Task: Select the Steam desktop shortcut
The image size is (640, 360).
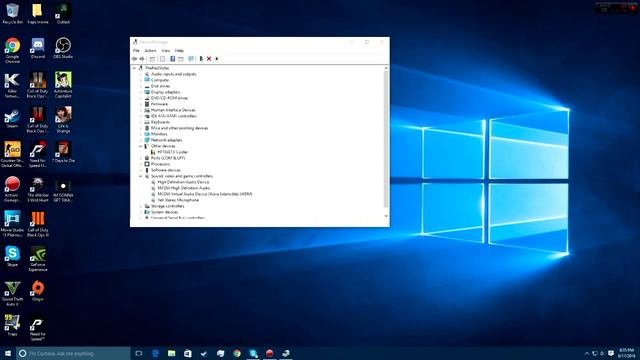Action: coord(12,119)
